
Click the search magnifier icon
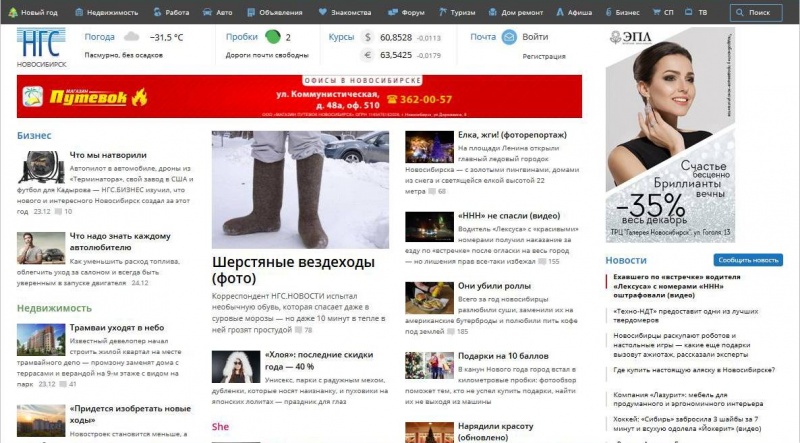[x=740, y=13]
